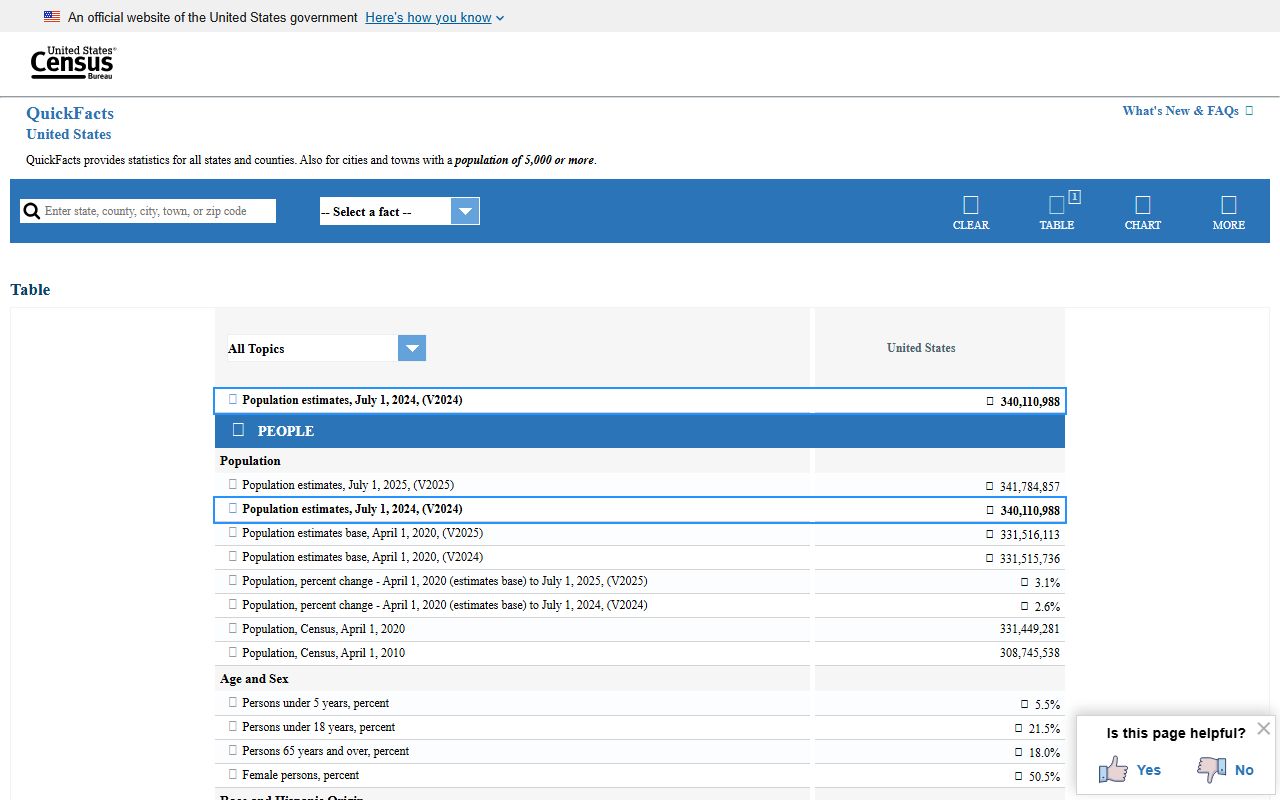The width and height of the screenshot is (1280, 800).
Task: Click the thumbs-up Yes icon
Action: tap(1113, 769)
